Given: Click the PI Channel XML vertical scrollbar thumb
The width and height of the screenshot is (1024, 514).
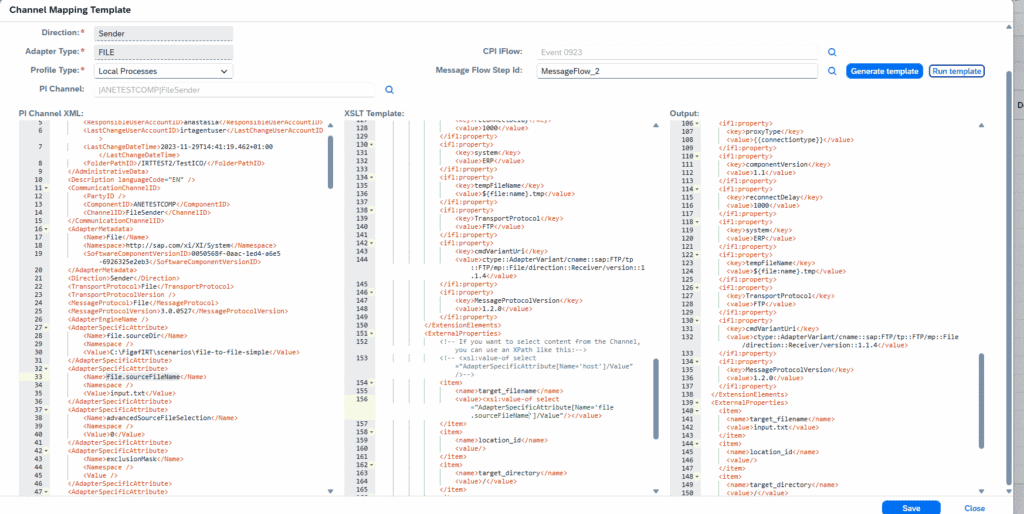Looking at the screenshot, I should click(x=330, y=162).
